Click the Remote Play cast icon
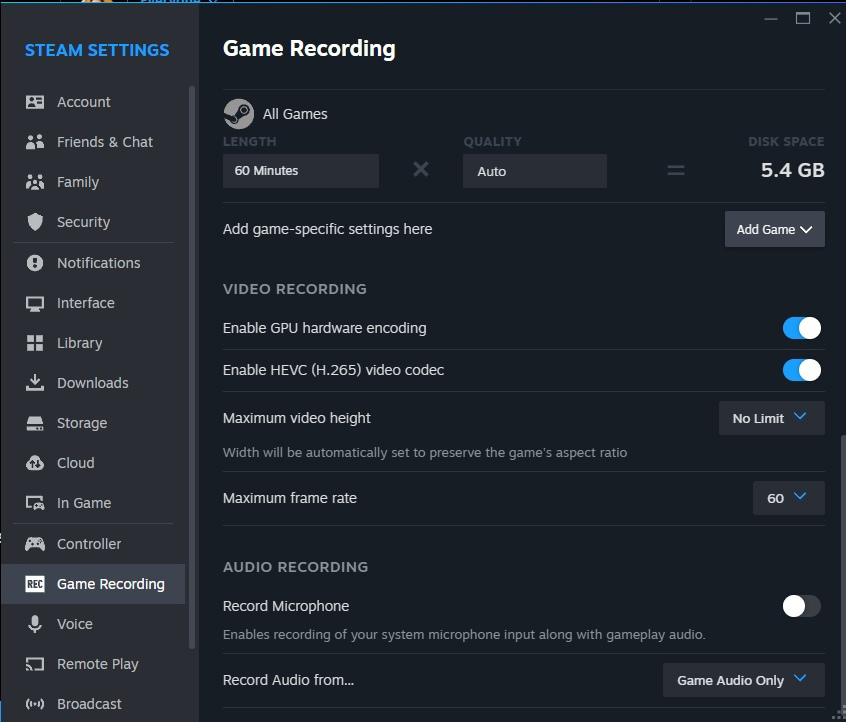The height and width of the screenshot is (722, 846). click(x=35, y=664)
